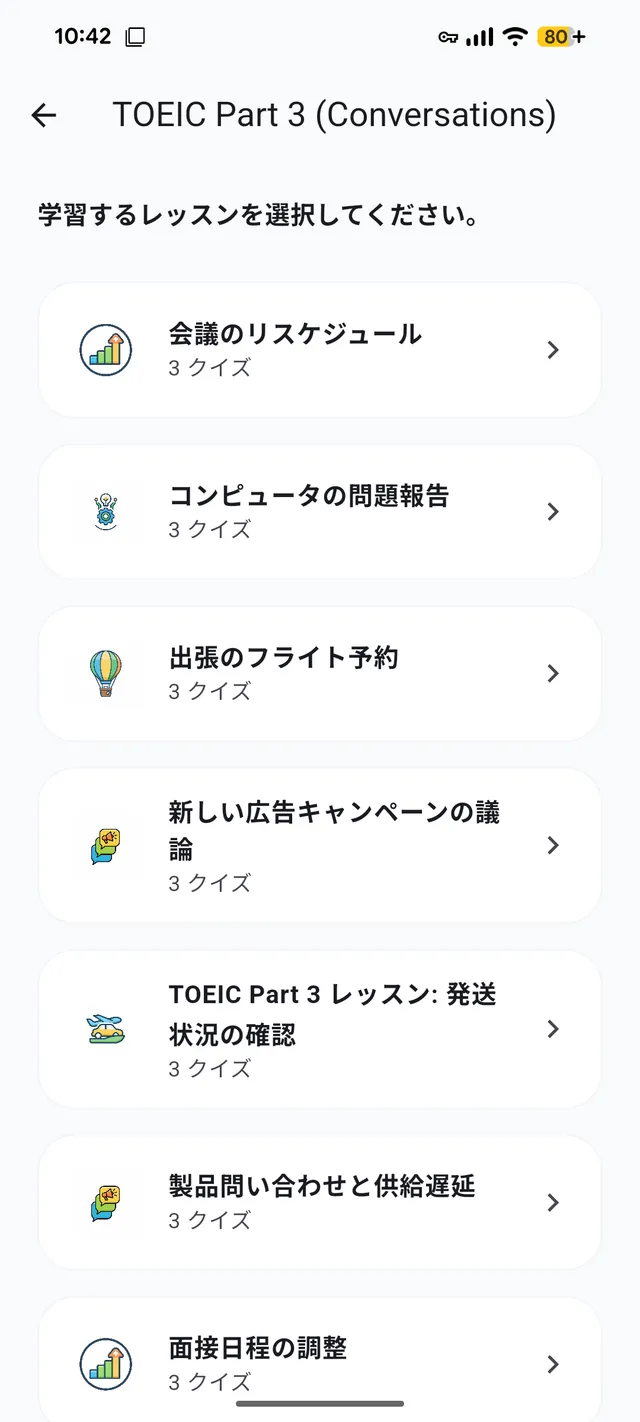Tap the back arrow in the header
The height and width of the screenshot is (1422, 640).
43,115
